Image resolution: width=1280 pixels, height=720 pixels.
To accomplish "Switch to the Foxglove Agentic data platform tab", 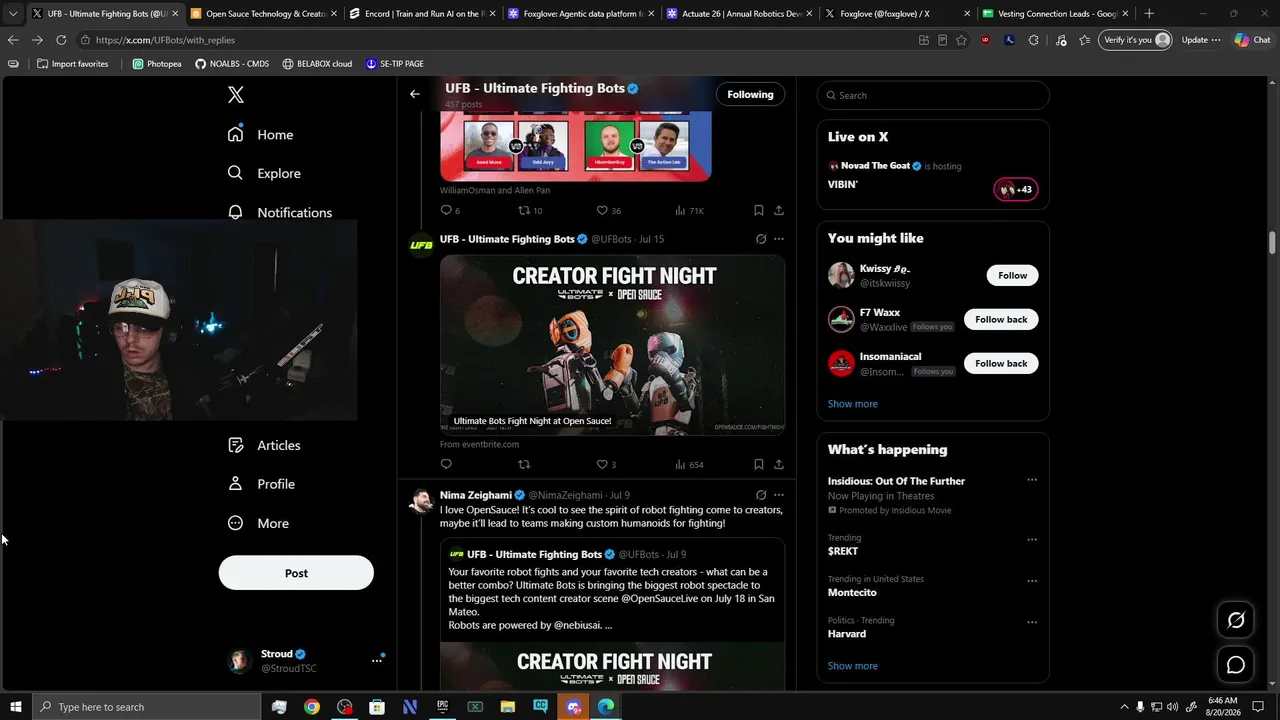I will coord(580,14).
